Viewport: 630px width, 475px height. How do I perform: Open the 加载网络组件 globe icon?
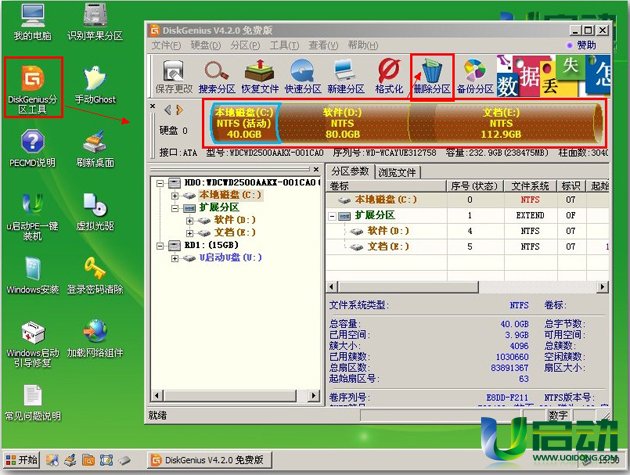(95, 339)
